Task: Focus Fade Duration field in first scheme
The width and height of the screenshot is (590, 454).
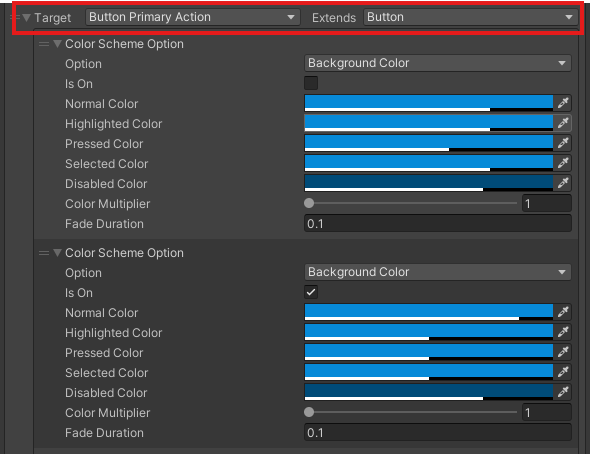Action: pyautogui.click(x=438, y=223)
